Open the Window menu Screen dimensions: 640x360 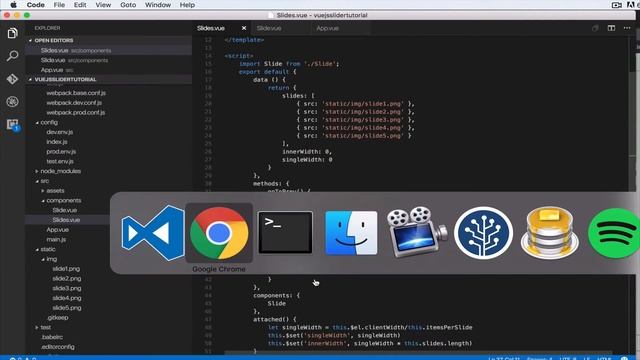coord(158,5)
